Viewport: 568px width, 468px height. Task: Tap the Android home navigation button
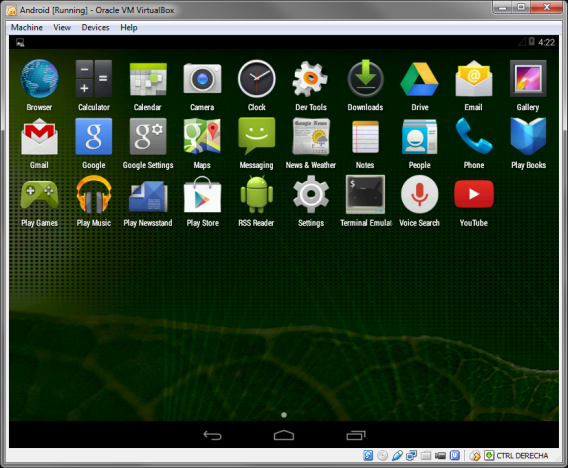pos(284,435)
